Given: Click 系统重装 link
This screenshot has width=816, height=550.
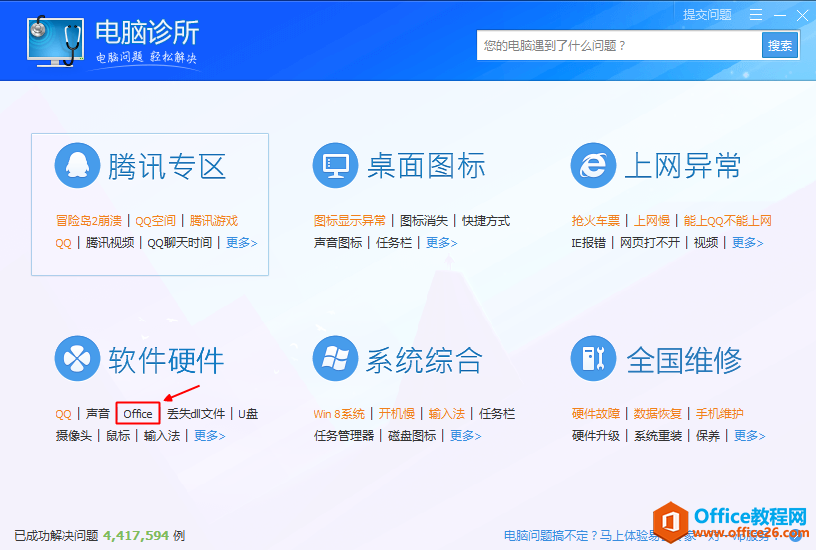Looking at the screenshot, I should 658,436.
